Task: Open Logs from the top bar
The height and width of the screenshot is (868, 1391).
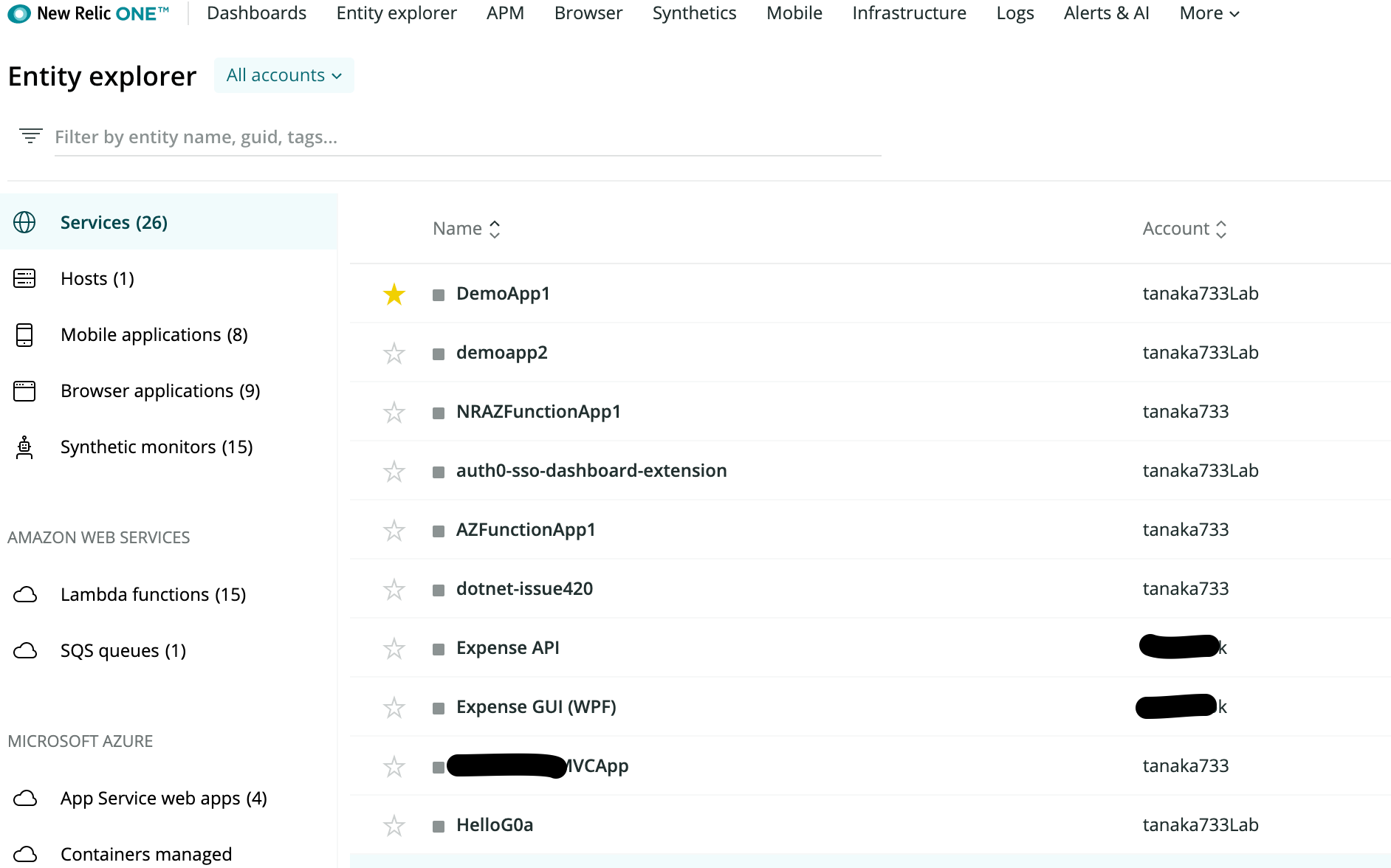Action: click(1015, 13)
